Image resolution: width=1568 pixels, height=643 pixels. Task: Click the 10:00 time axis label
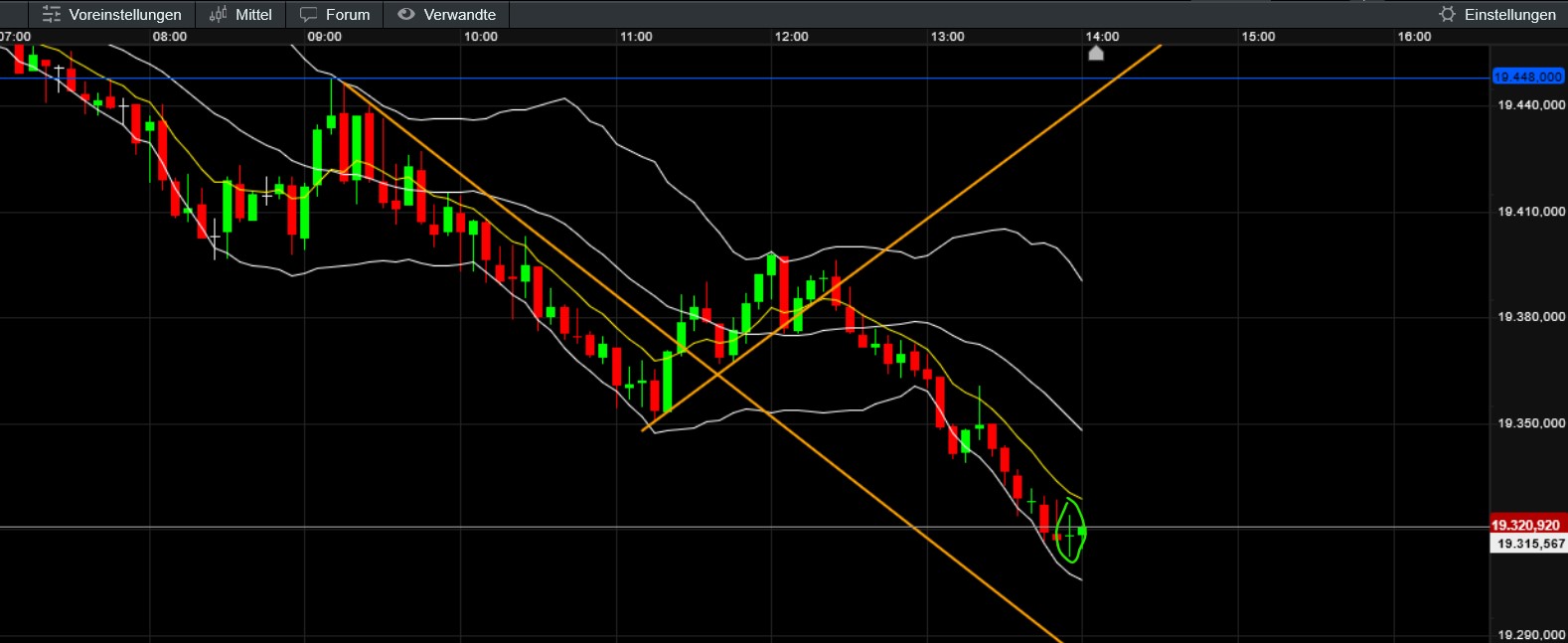pyautogui.click(x=481, y=36)
